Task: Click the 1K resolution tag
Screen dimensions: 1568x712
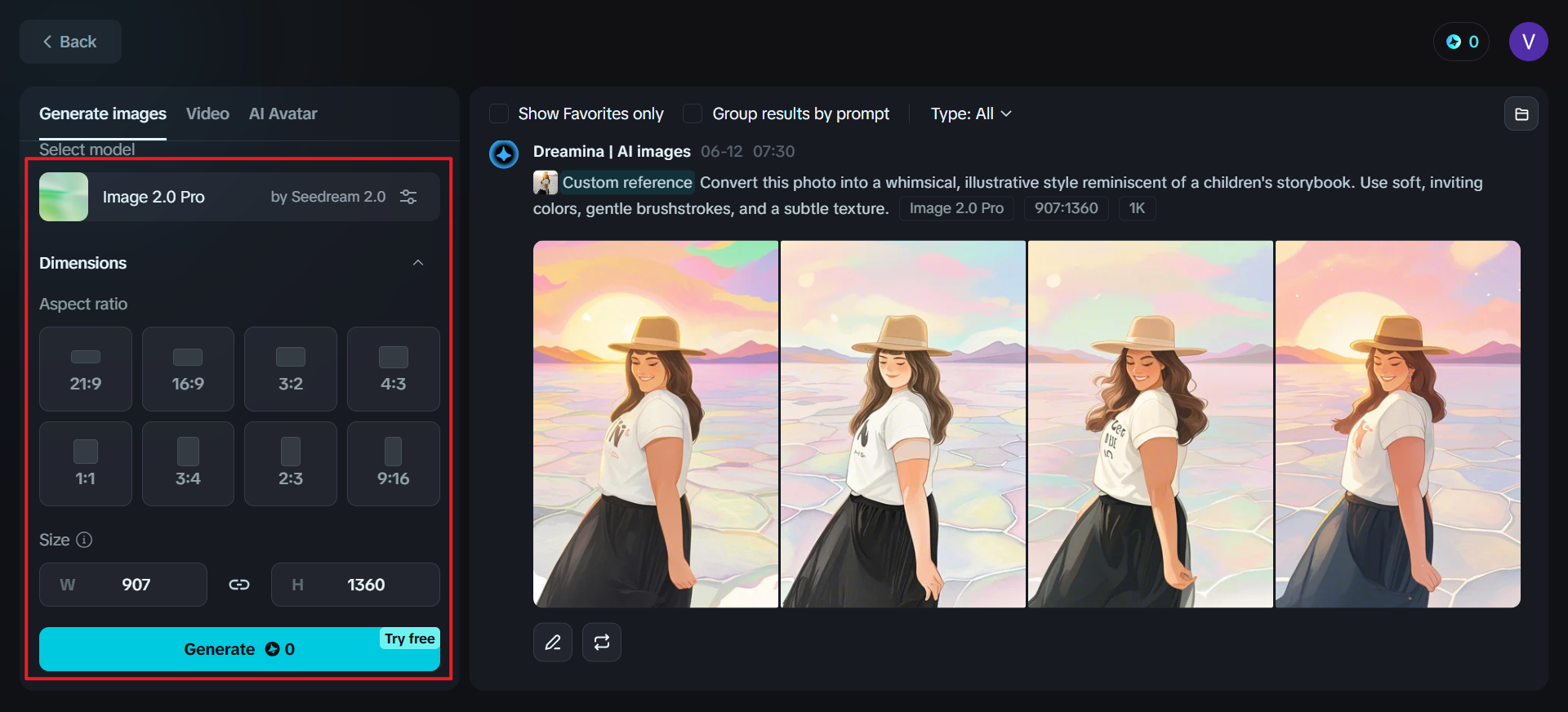Action: tap(1137, 208)
